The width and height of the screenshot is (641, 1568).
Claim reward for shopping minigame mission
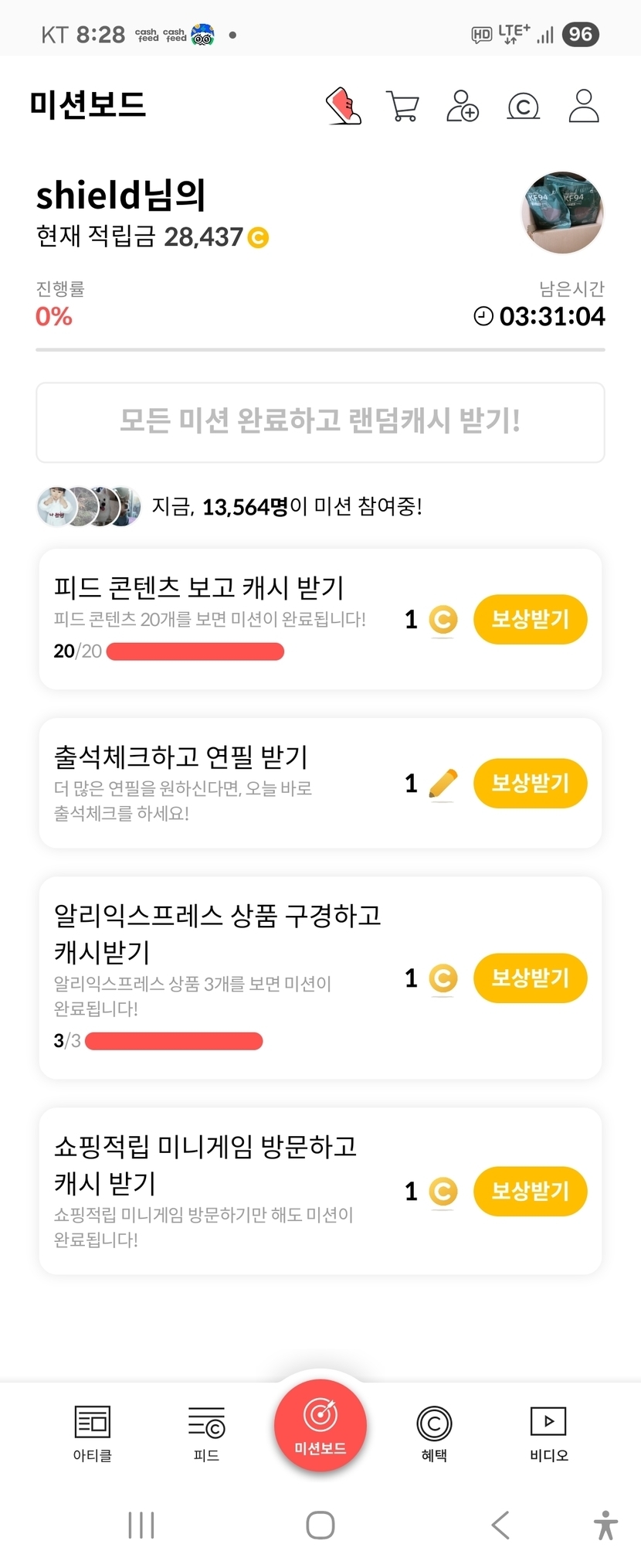(x=530, y=1191)
